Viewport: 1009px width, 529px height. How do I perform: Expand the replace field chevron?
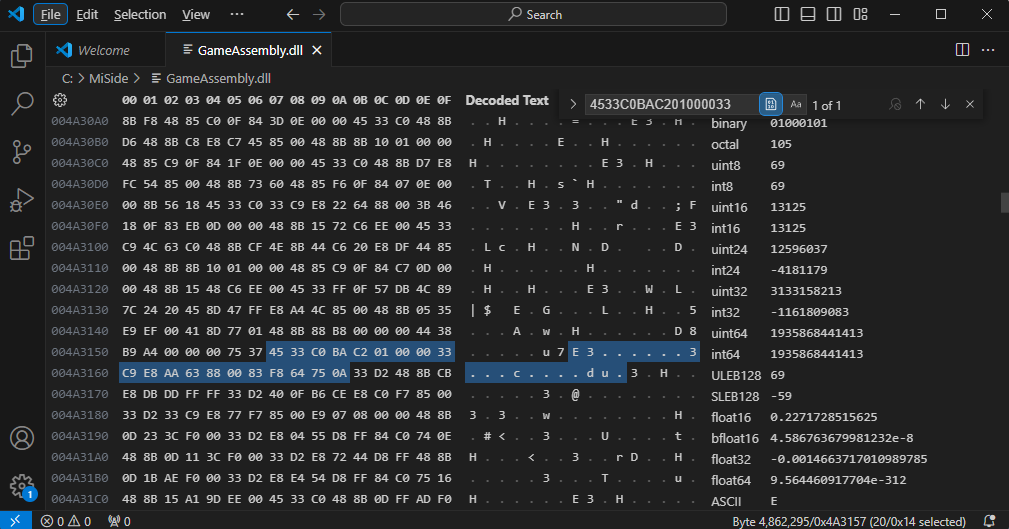pyautogui.click(x=573, y=104)
